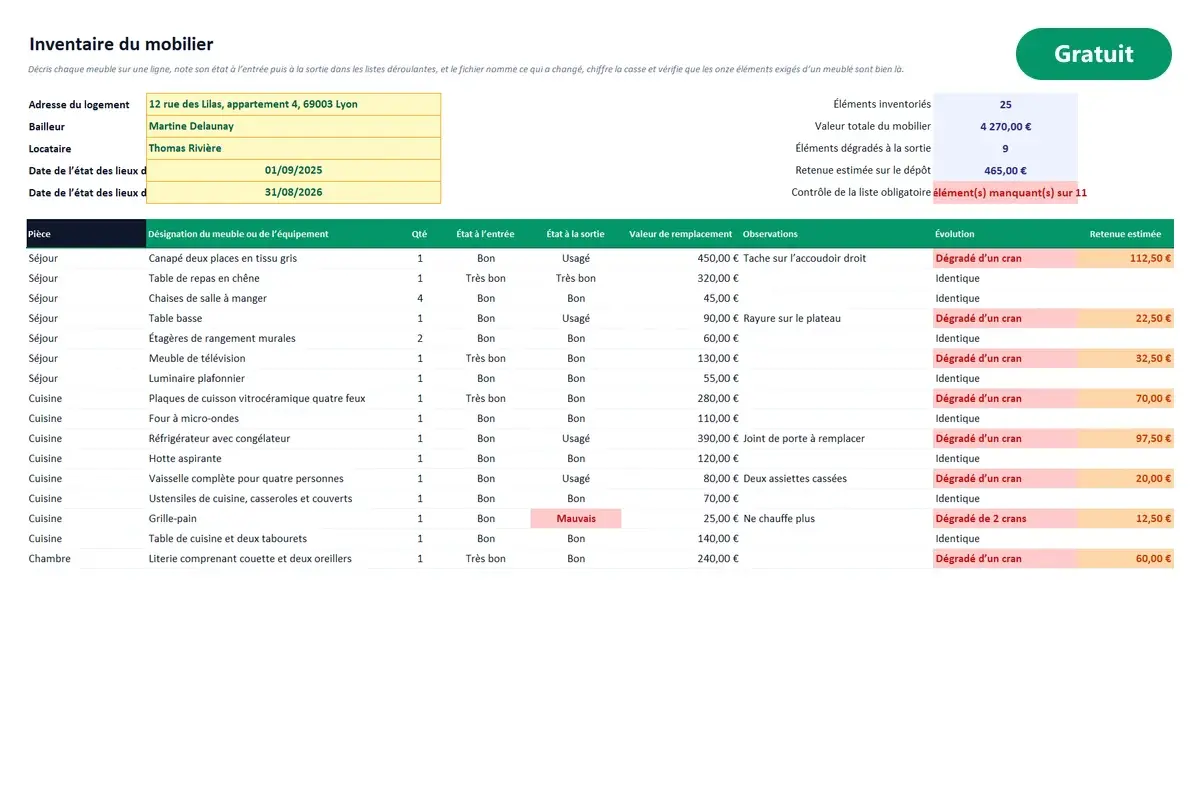This screenshot has width=1200, height=800.
Task: Click the Évolution column header
Action: coord(1004,234)
